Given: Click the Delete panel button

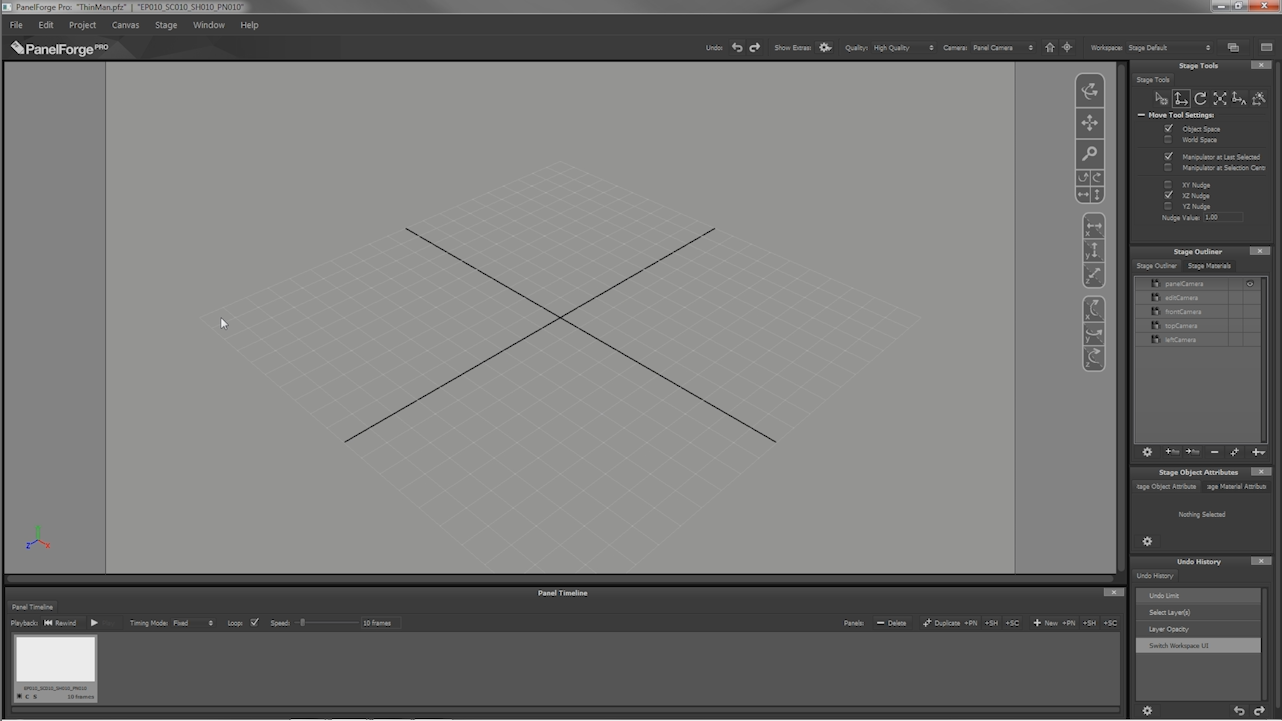Looking at the screenshot, I should click(891, 623).
